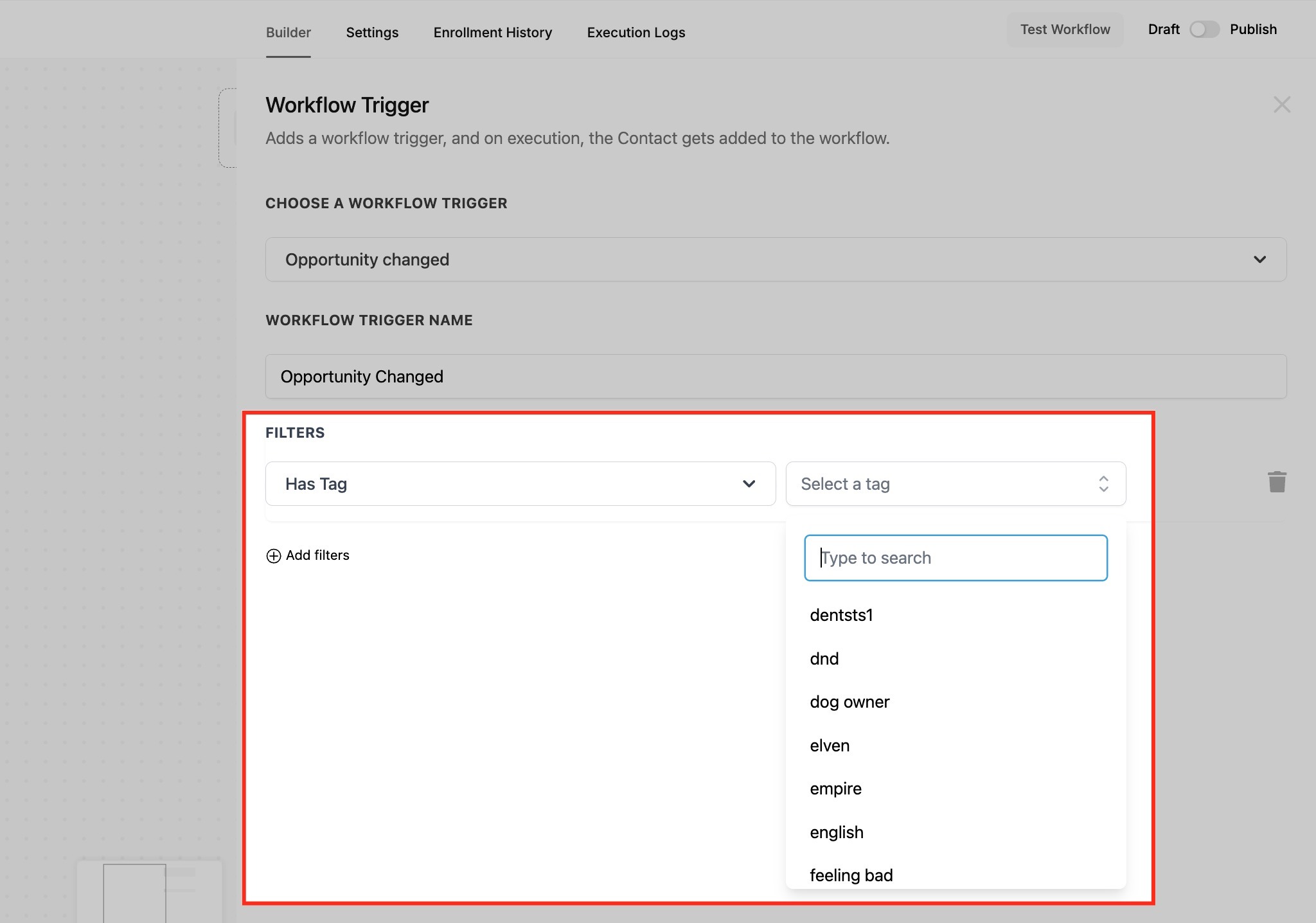Screen dimensions: 1316x923
Task: Choose the dentsts1 tag option
Action: 841,615
